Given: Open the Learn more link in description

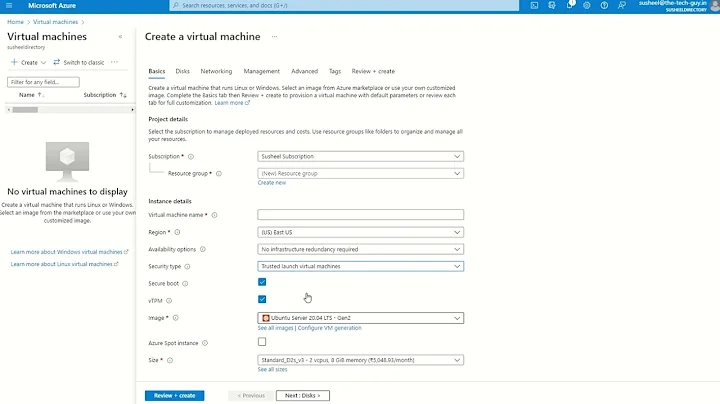Looking at the screenshot, I should coord(232,103).
